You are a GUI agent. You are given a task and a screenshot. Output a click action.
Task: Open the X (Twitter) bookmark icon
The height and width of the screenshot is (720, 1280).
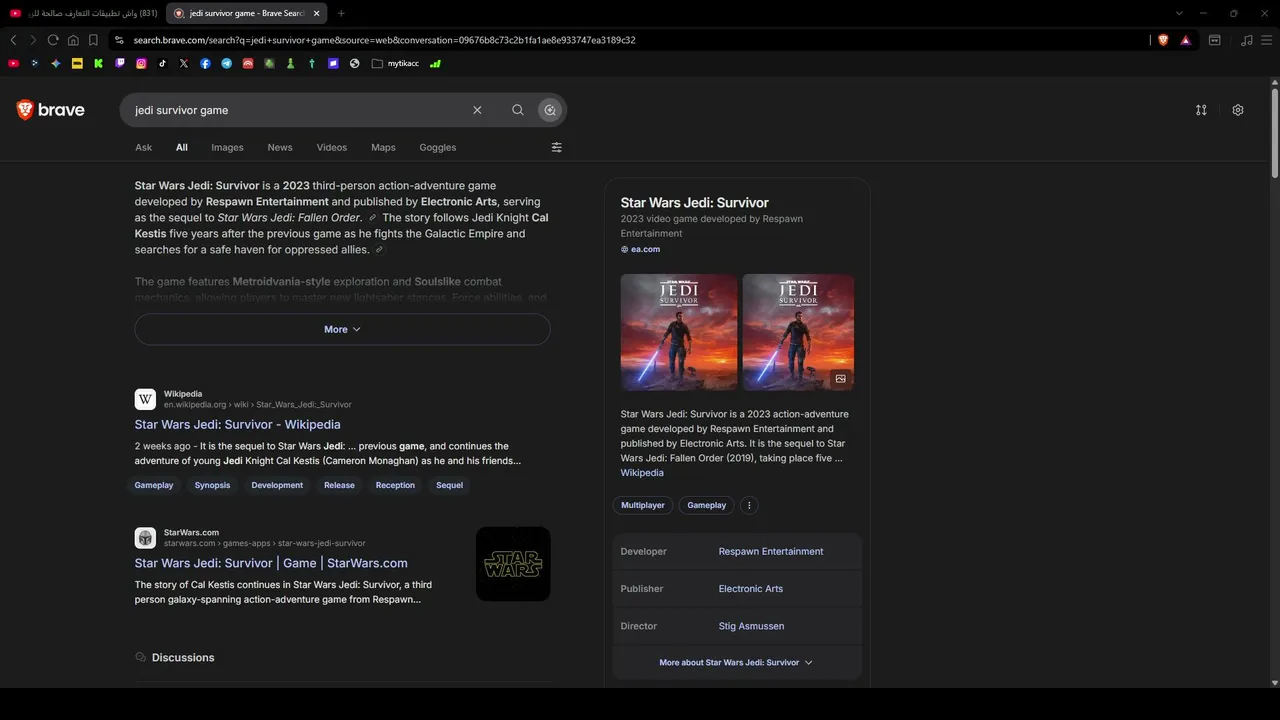184,63
